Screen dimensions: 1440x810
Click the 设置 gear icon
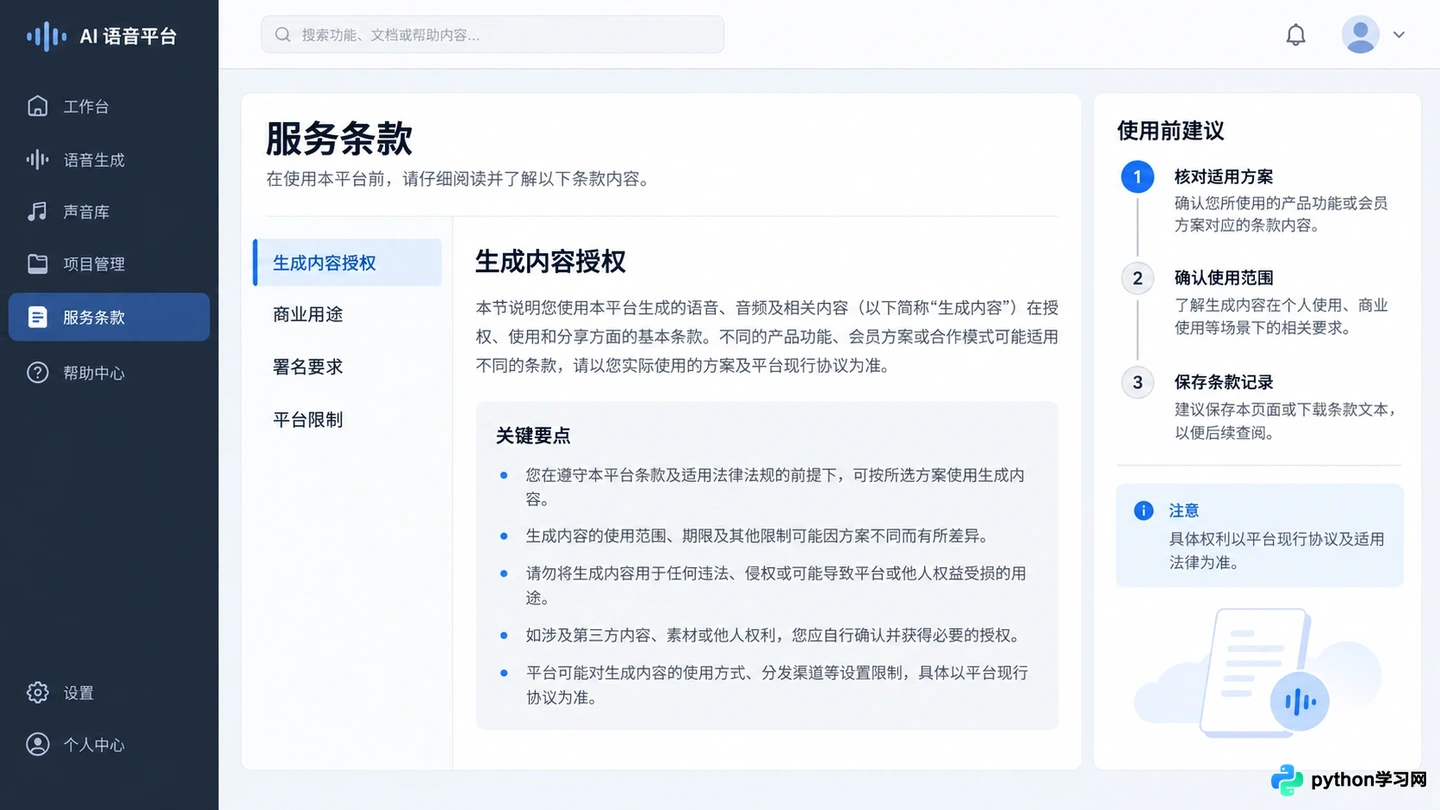click(x=38, y=692)
